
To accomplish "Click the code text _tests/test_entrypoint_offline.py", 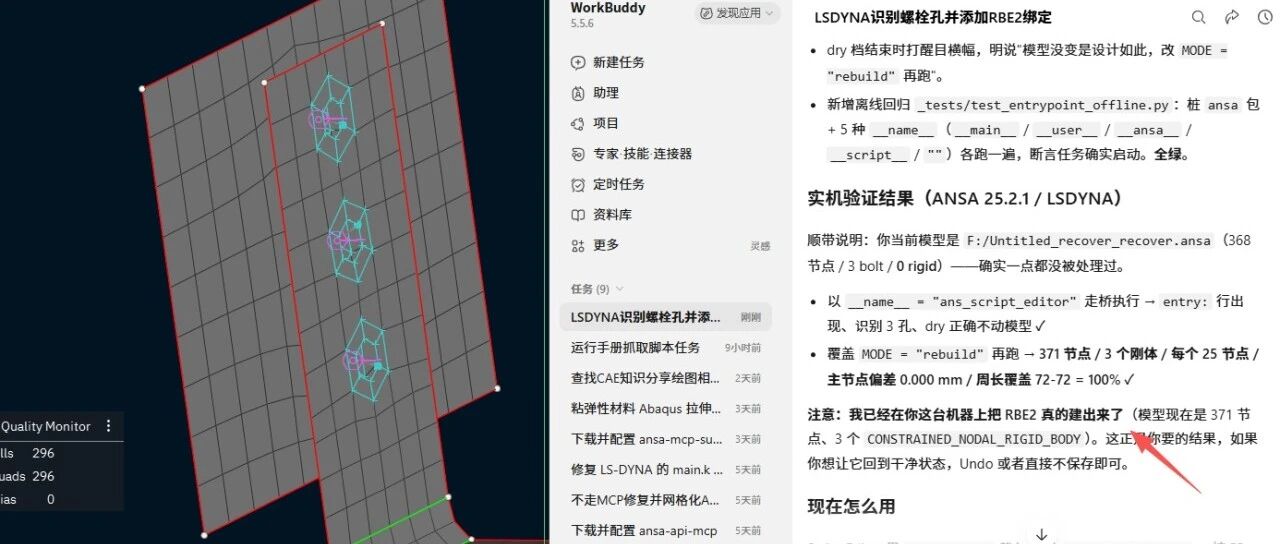I will tap(1042, 105).
